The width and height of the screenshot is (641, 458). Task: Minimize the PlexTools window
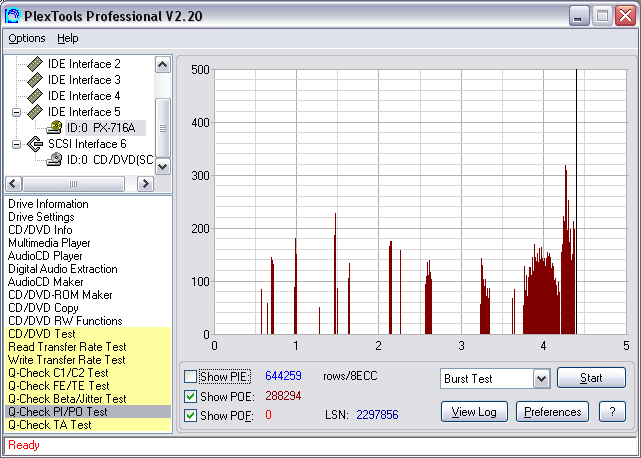578,16
